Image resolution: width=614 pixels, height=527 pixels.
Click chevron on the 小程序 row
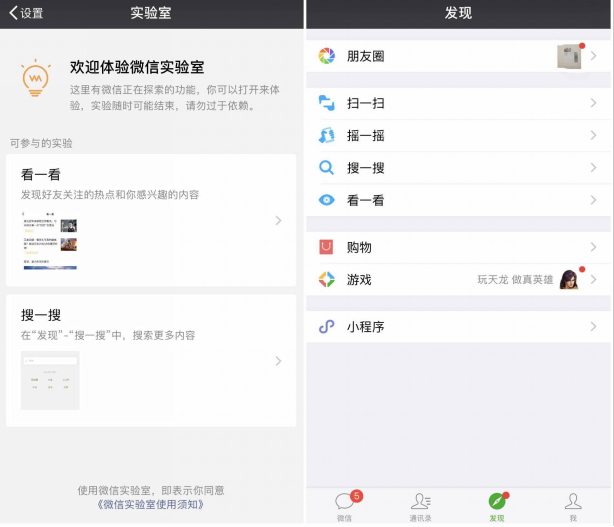point(594,327)
